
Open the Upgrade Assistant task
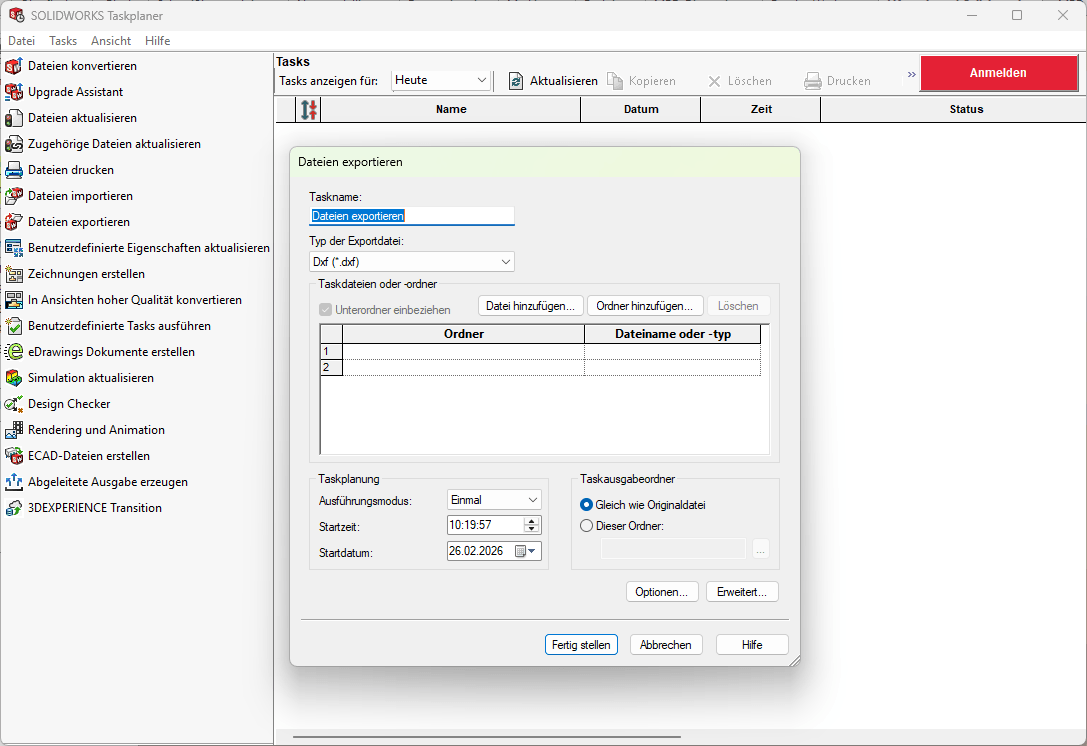coord(73,92)
